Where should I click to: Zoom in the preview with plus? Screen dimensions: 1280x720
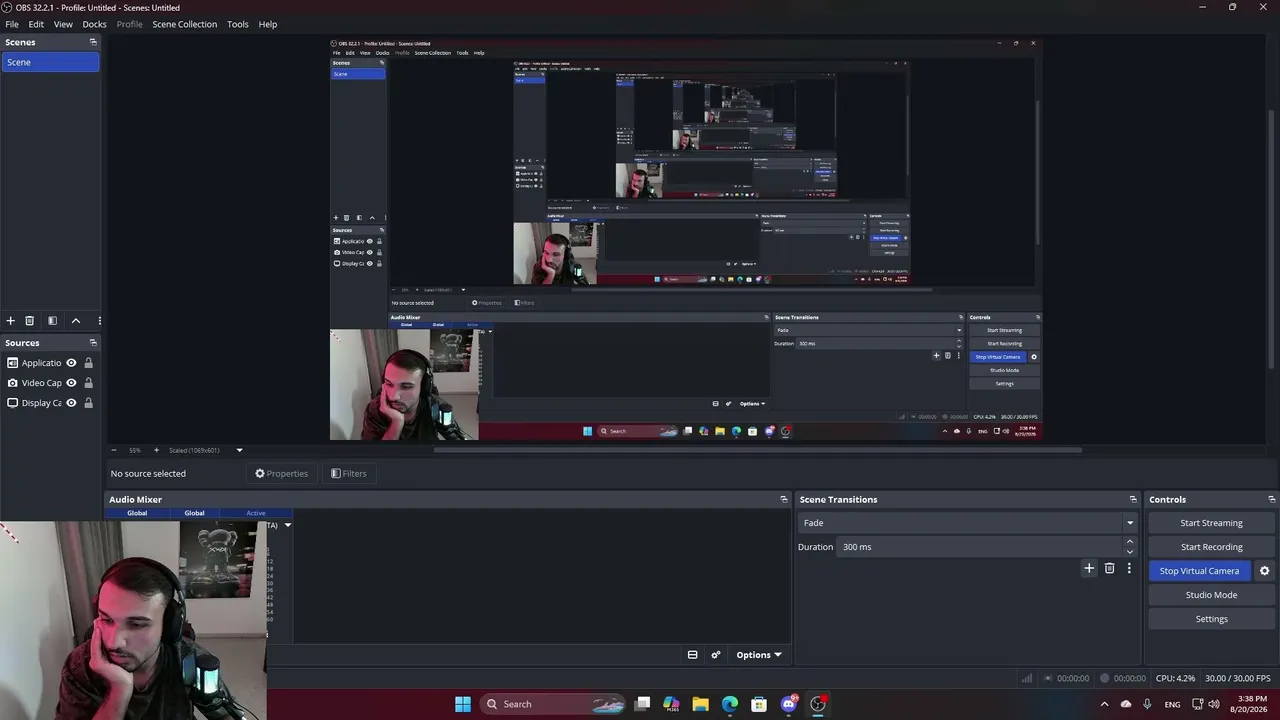coord(156,450)
